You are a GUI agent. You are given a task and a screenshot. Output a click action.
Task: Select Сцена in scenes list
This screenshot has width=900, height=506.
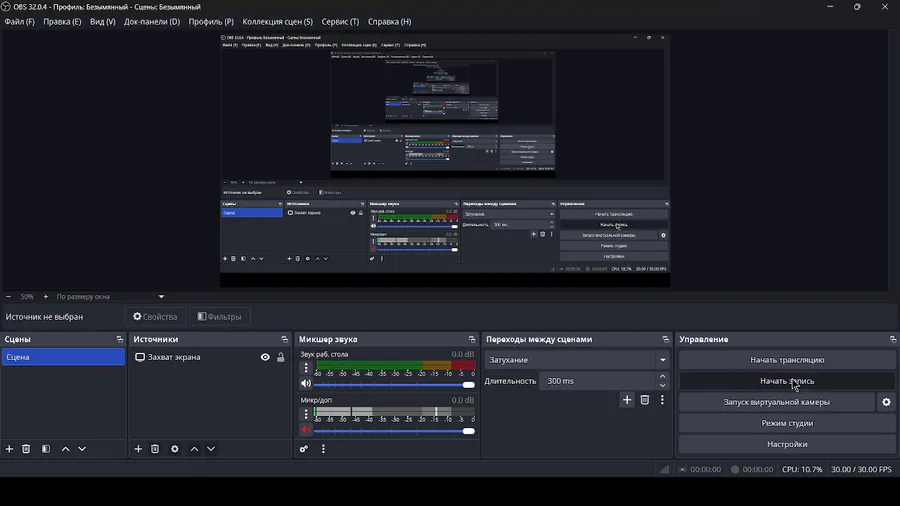click(63, 357)
